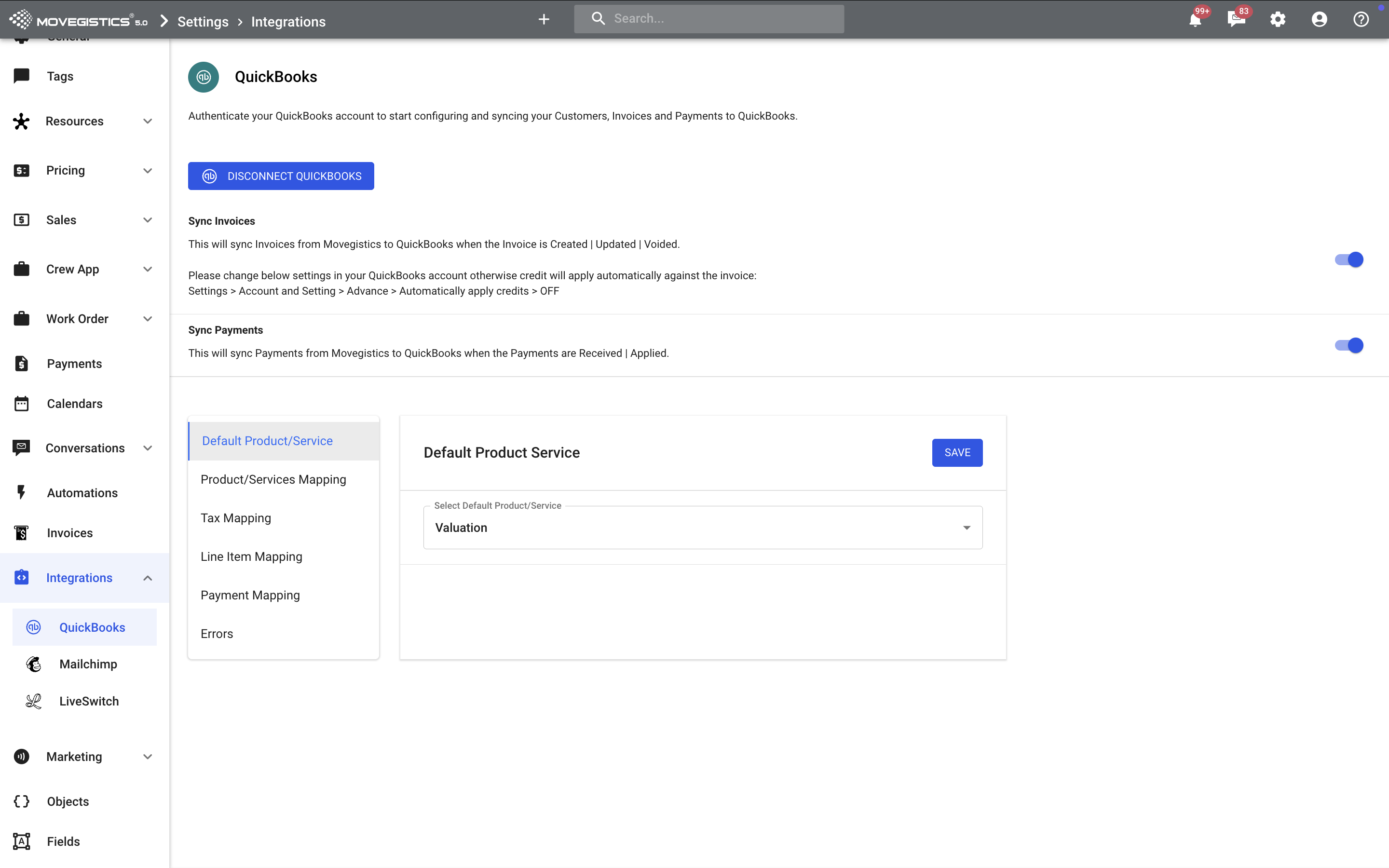Open Mailchimp integration in sidebar
This screenshot has height=868, width=1389.
point(88,664)
